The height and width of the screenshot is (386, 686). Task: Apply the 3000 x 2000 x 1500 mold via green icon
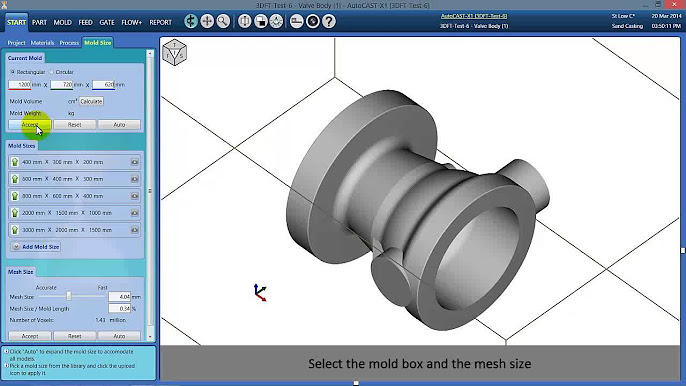tap(15, 230)
